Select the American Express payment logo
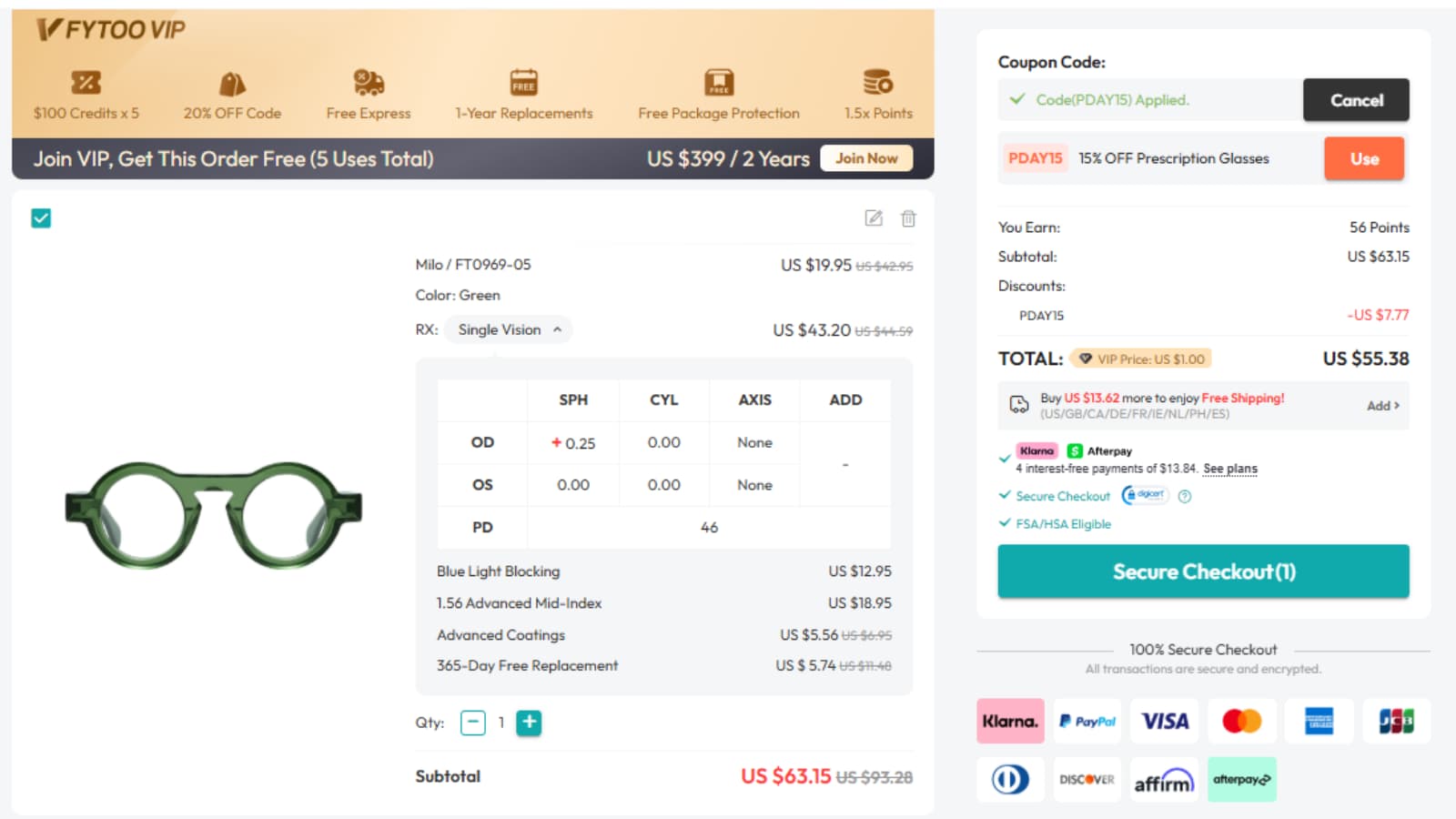 (x=1319, y=721)
